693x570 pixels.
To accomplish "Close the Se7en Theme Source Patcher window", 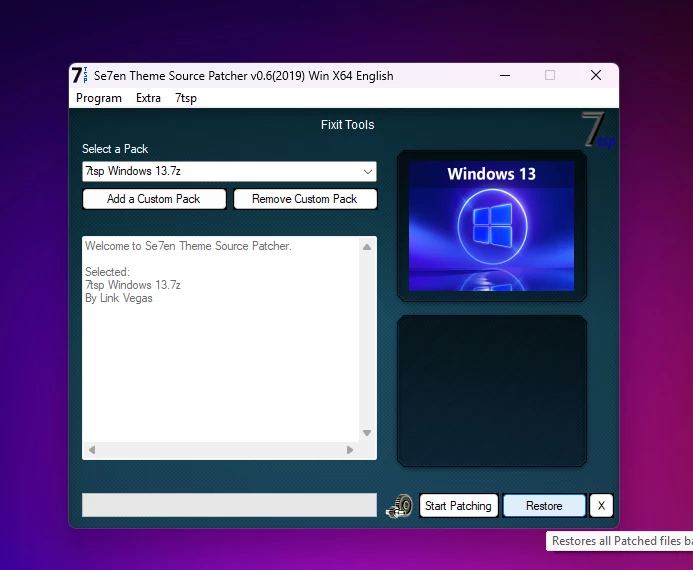I will [596, 76].
